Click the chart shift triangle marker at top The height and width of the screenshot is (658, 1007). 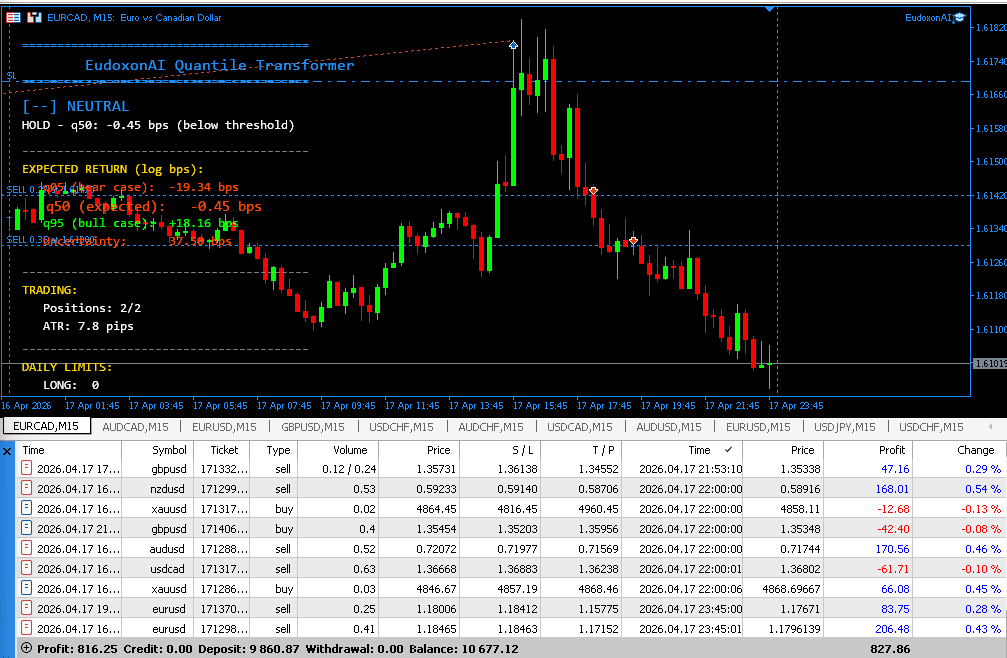(x=769, y=9)
